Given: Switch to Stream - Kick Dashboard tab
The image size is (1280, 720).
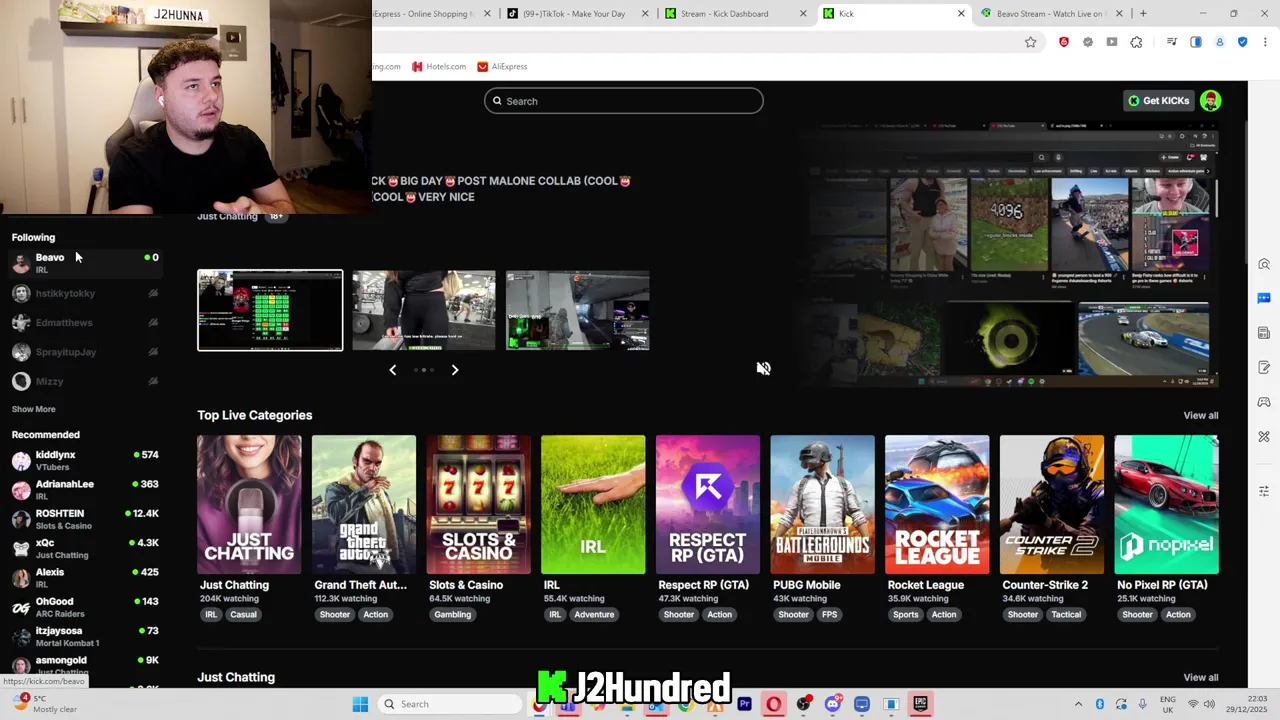Looking at the screenshot, I should (737, 14).
